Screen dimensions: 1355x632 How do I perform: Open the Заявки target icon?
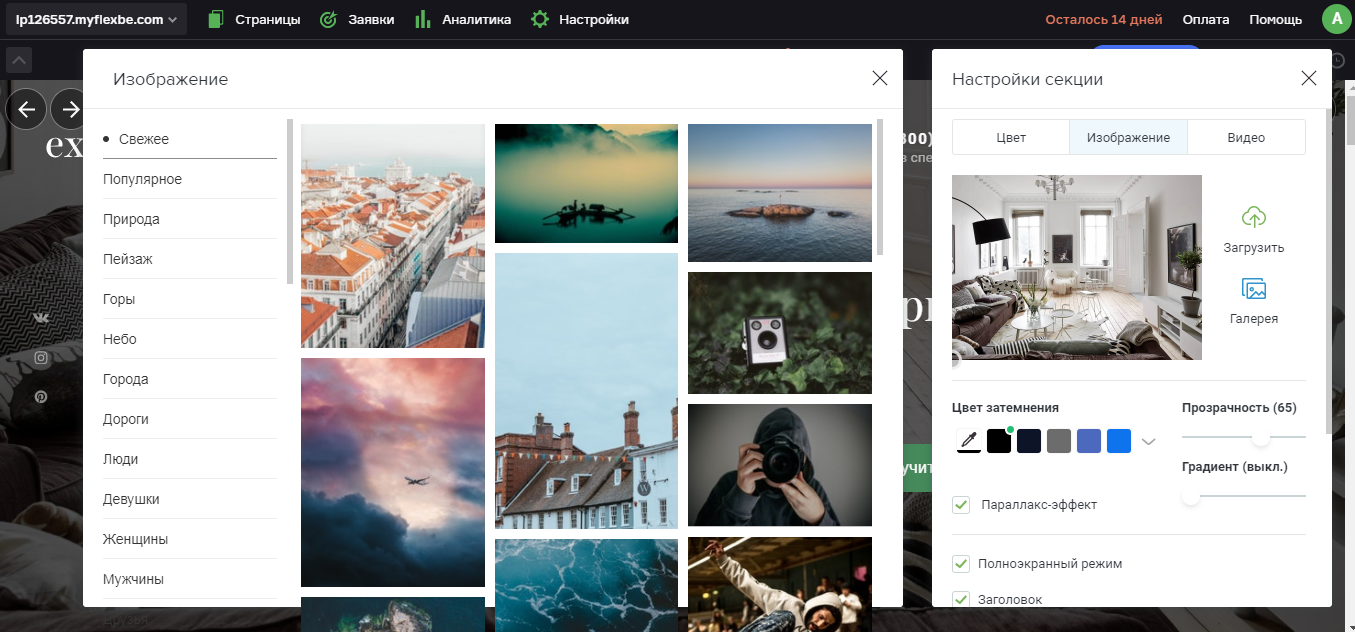coord(328,19)
